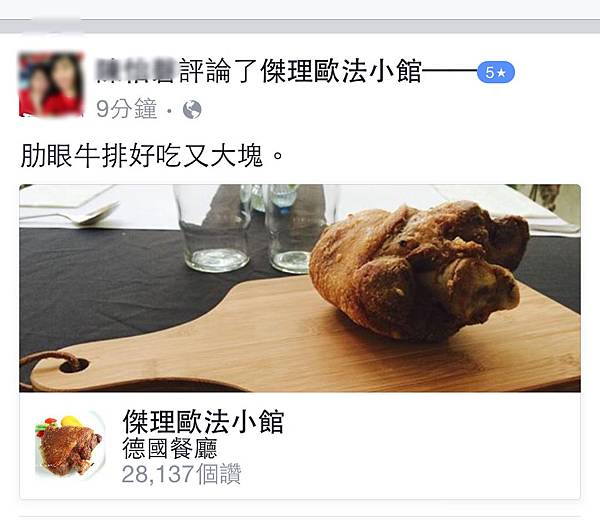Open 傑理歐法小館 link in post headline

(341, 71)
